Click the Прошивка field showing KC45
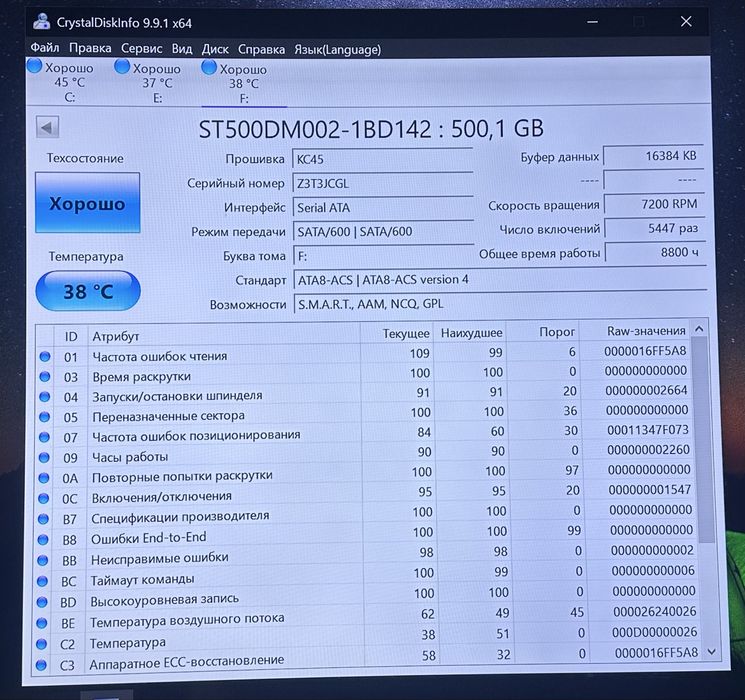745x700 pixels. coord(382,159)
